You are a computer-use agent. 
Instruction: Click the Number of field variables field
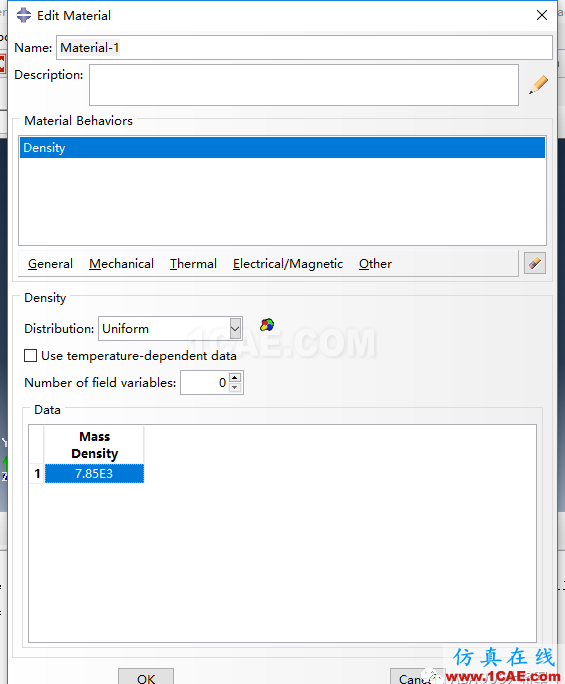click(205, 383)
